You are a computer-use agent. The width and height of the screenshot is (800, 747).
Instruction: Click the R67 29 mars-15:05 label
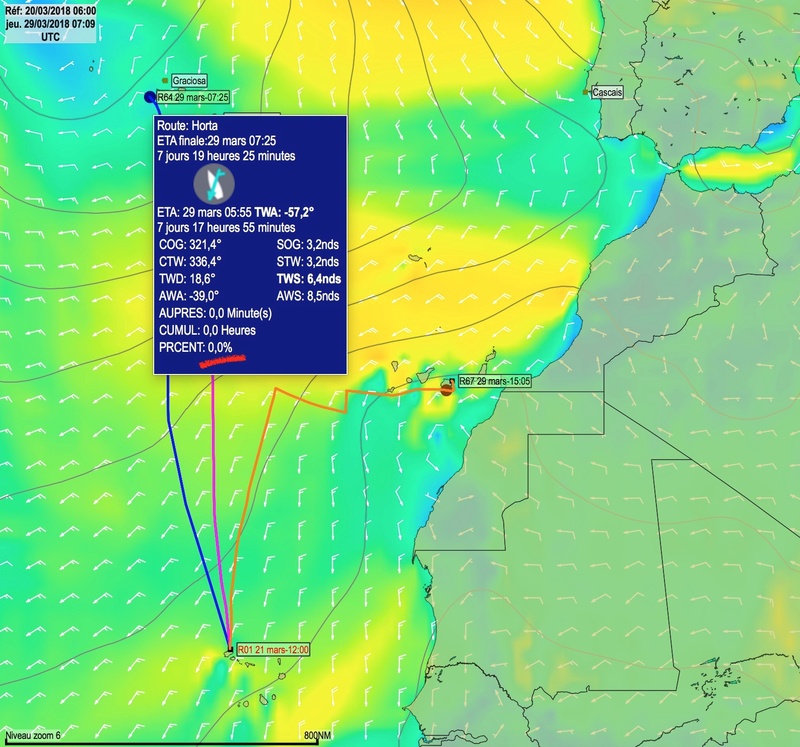494,381
